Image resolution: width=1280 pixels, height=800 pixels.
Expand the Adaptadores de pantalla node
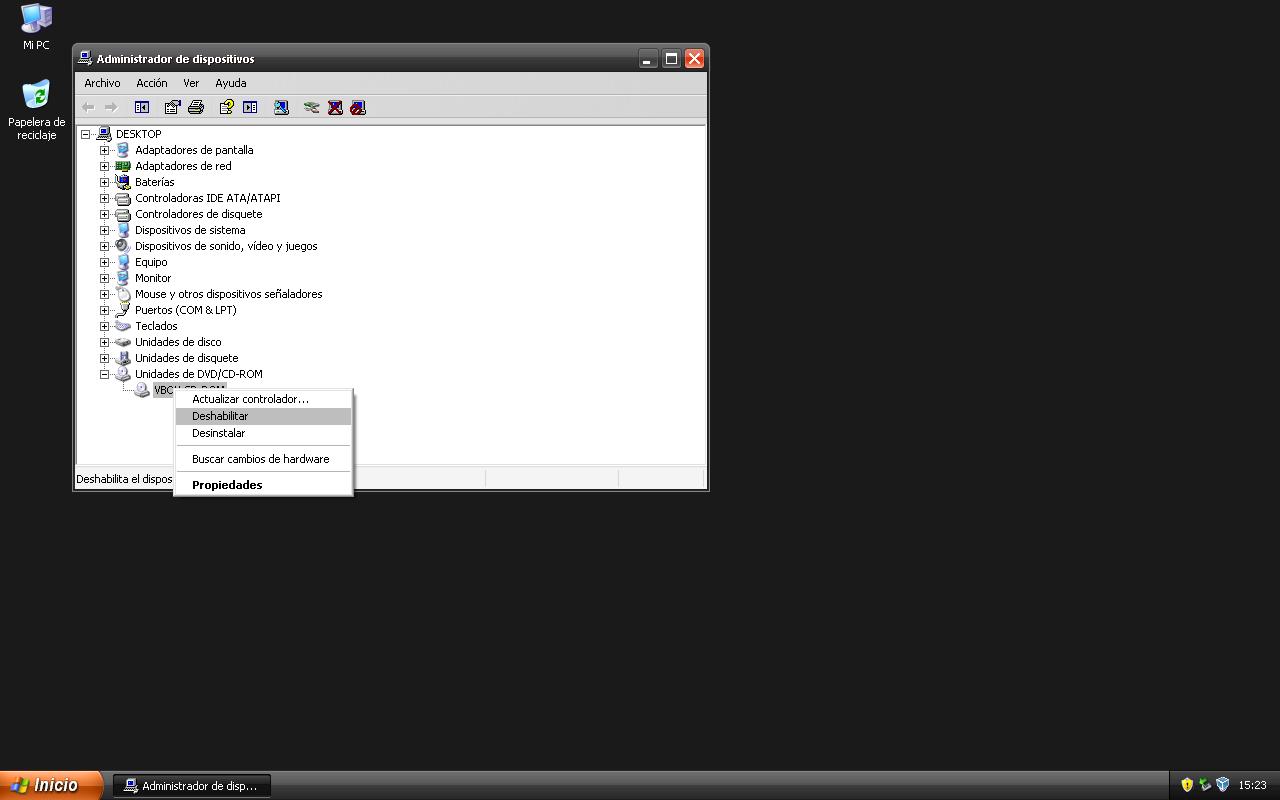click(x=104, y=150)
